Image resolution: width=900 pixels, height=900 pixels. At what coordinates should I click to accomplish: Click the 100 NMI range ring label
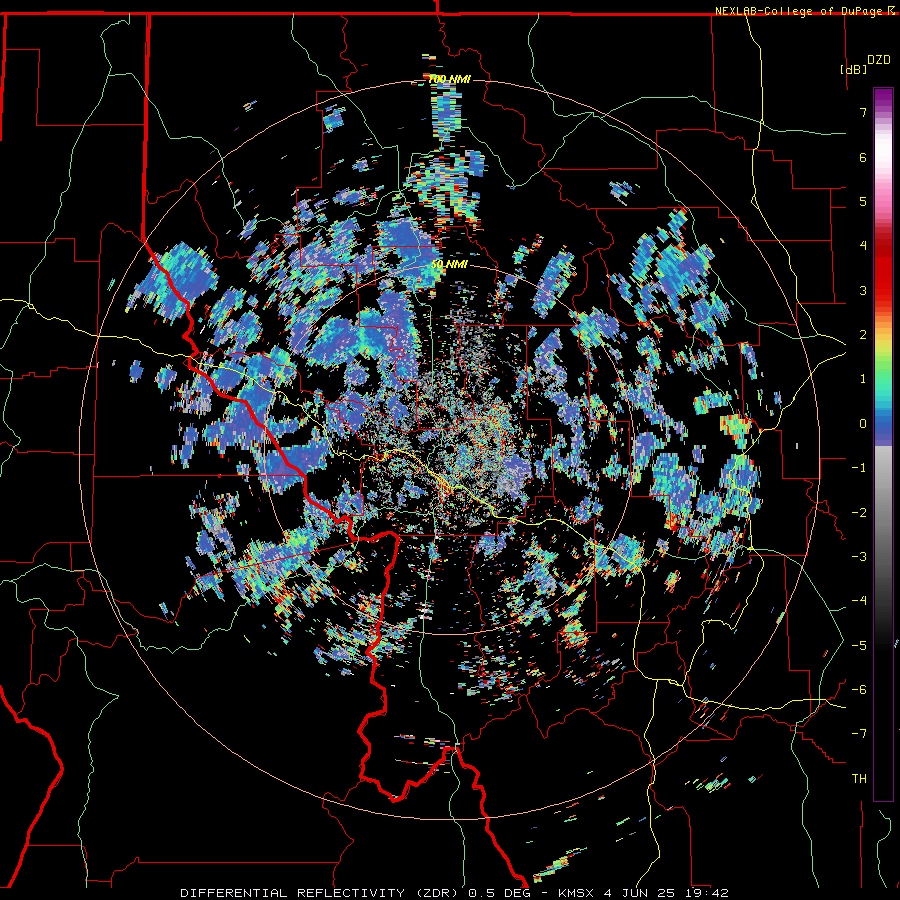coord(449,79)
